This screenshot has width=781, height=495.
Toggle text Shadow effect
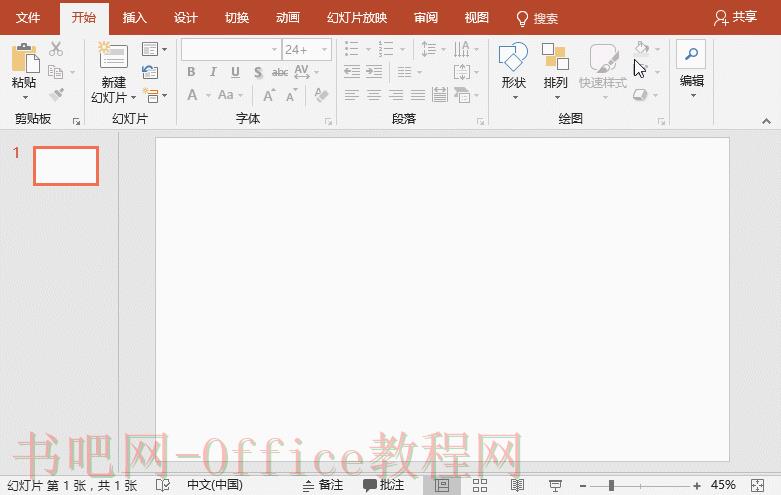point(258,73)
